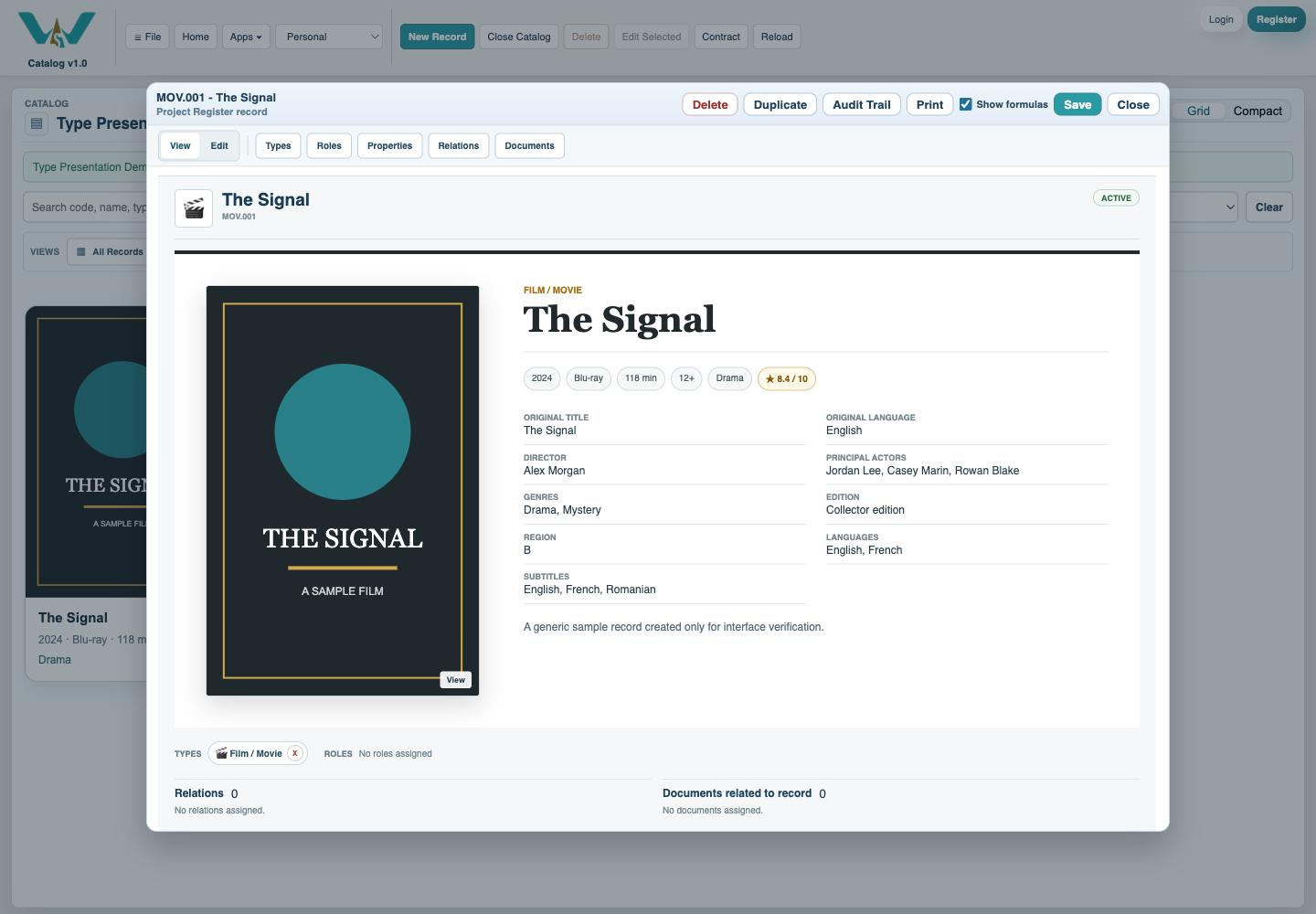Click the catalog list icon beside Type Presentation

coord(37,123)
